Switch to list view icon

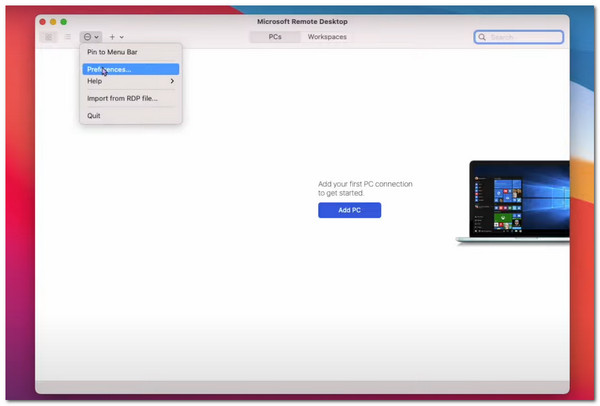(68, 37)
